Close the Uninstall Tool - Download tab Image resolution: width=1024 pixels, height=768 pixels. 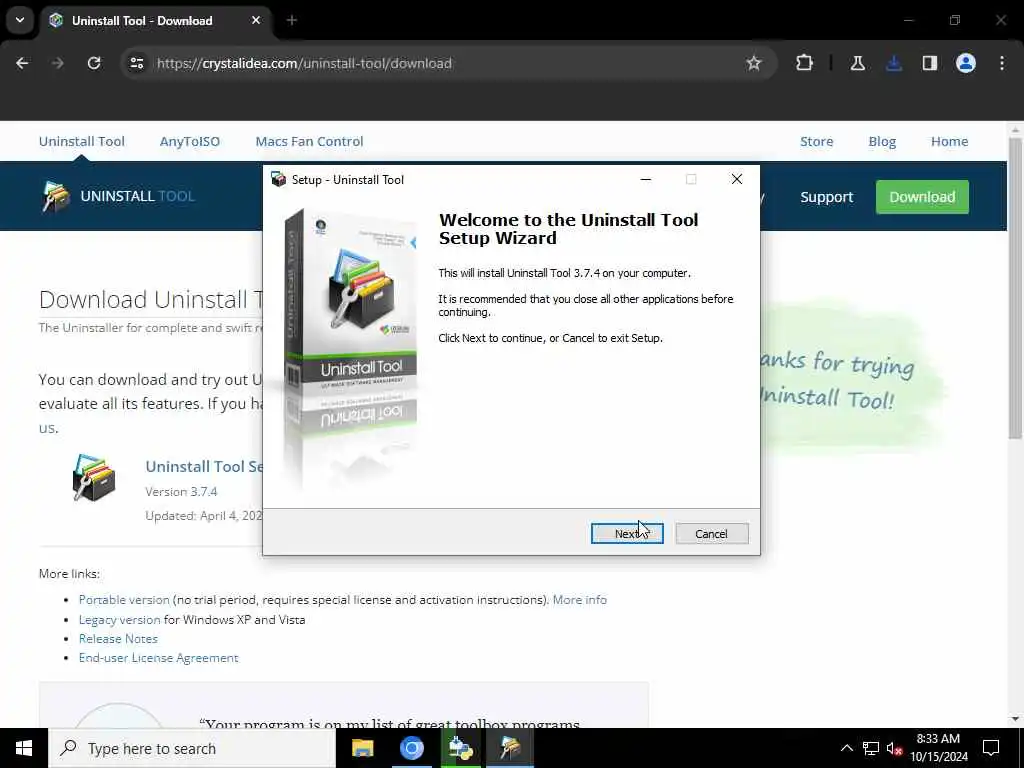pyautogui.click(x=256, y=20)
